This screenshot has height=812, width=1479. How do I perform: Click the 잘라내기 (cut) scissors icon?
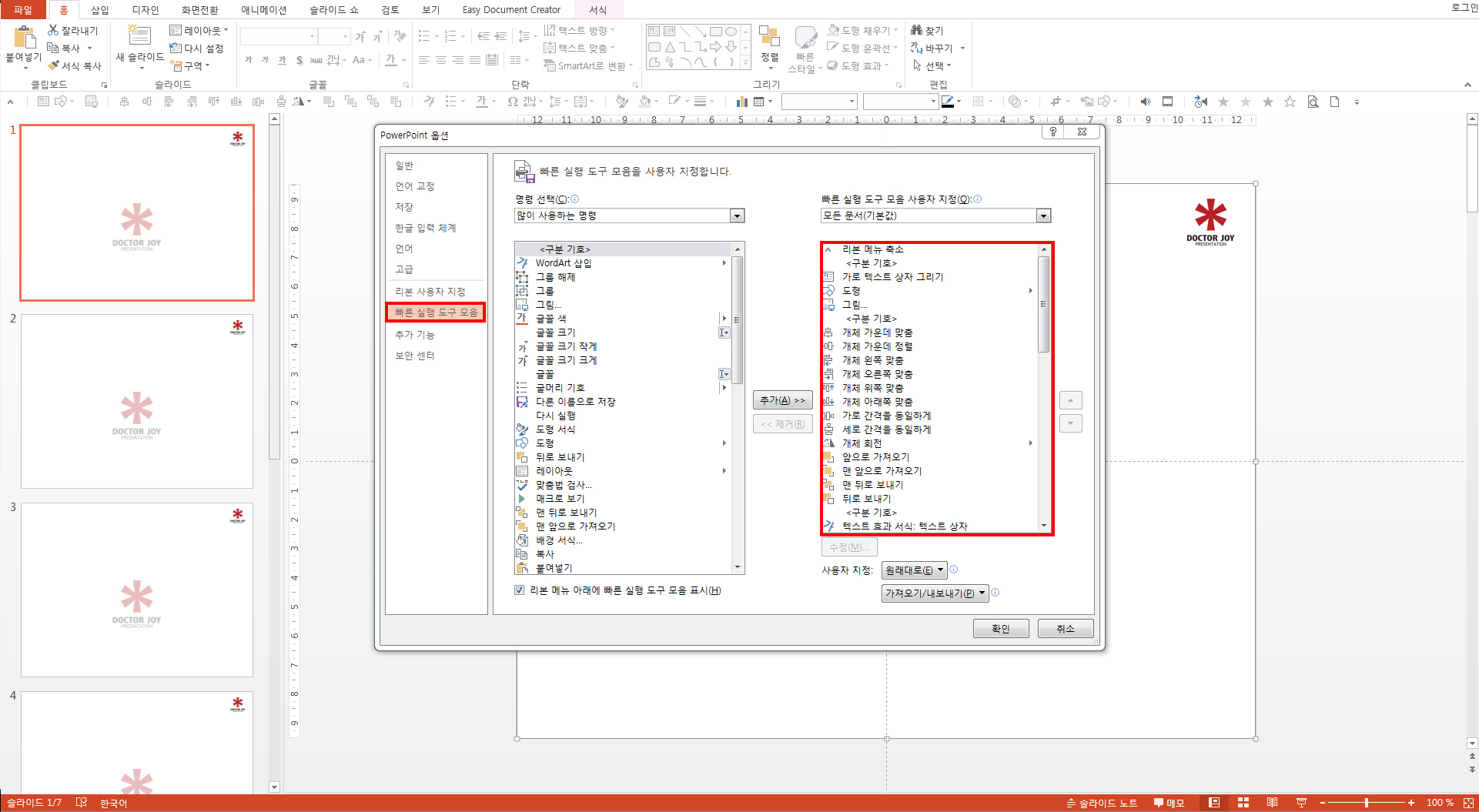(53, 30)
